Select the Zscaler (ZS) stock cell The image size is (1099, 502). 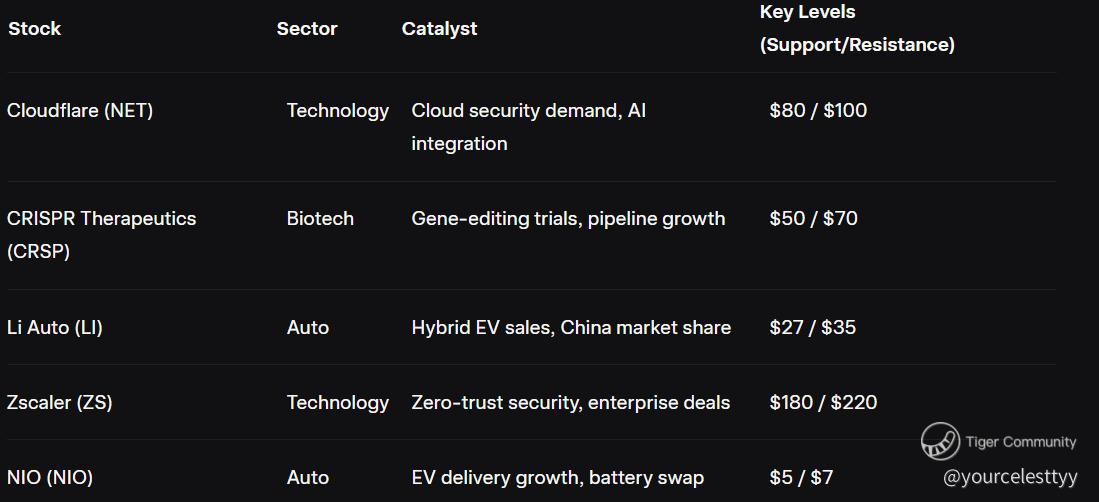pyautogui.click(x=60, y=402)
